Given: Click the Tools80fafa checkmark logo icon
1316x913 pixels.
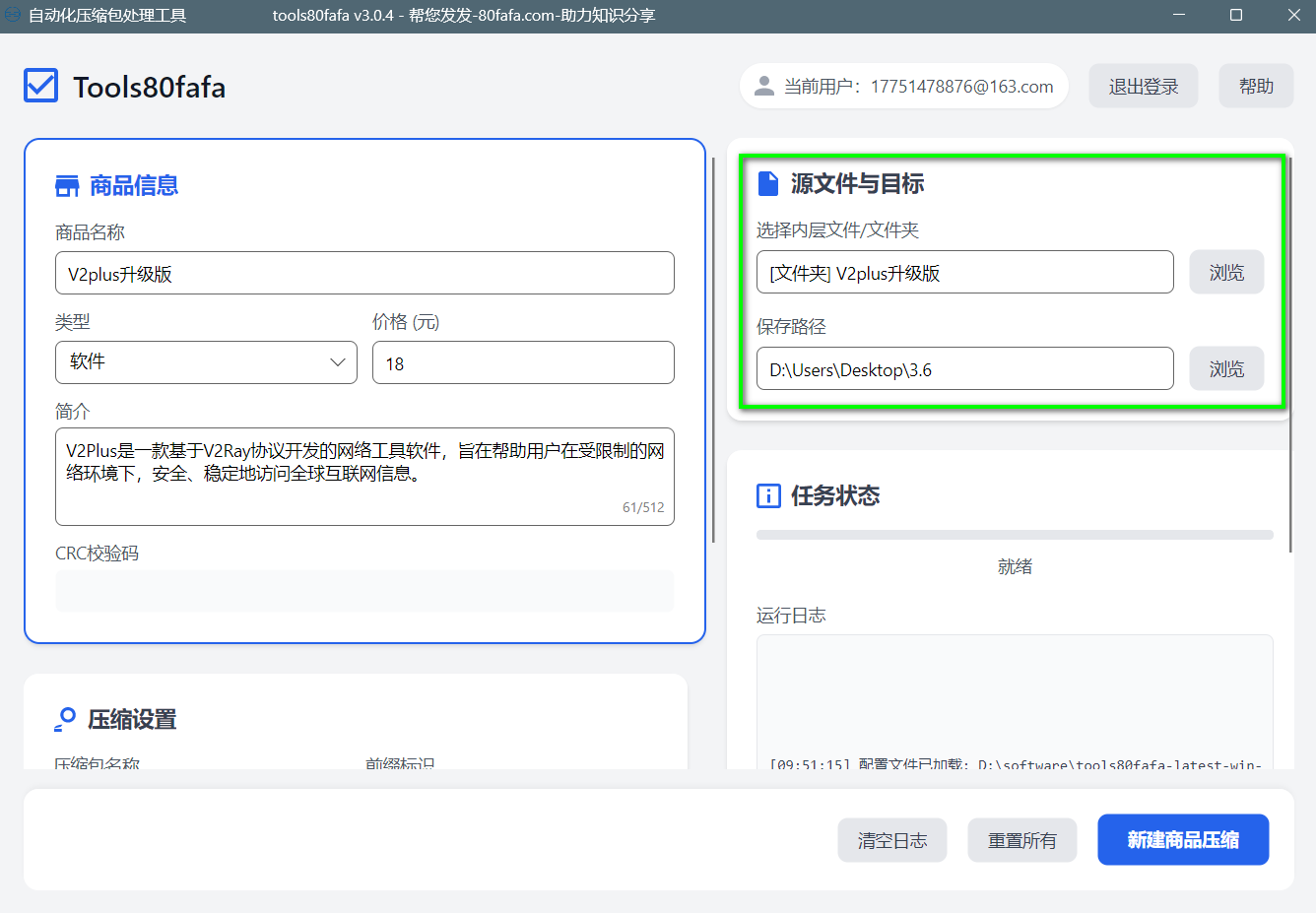Looking at the screenshot, I should 41,87.
